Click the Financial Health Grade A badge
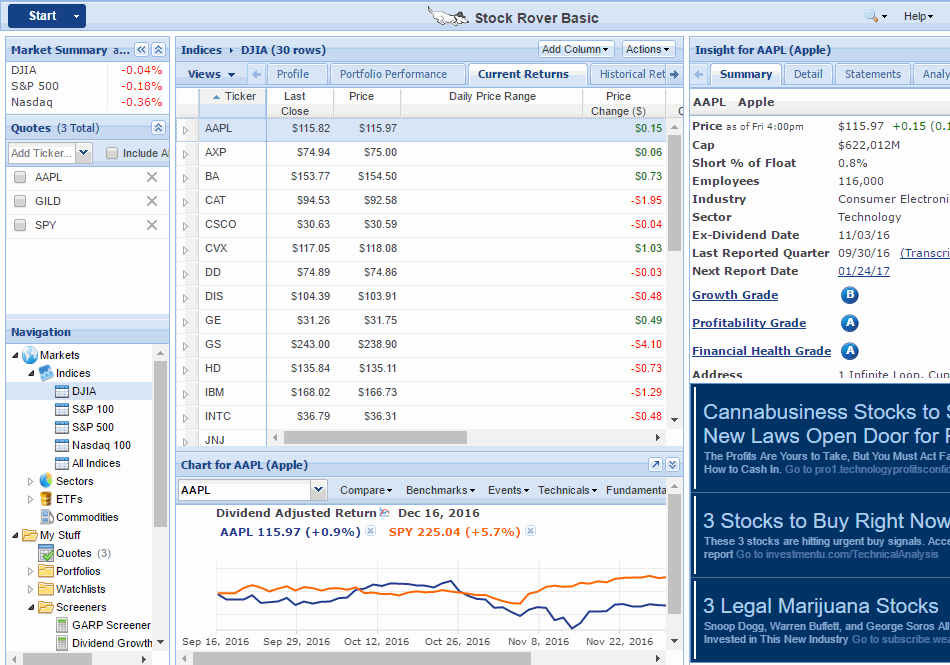 click(x=849, y=351)
